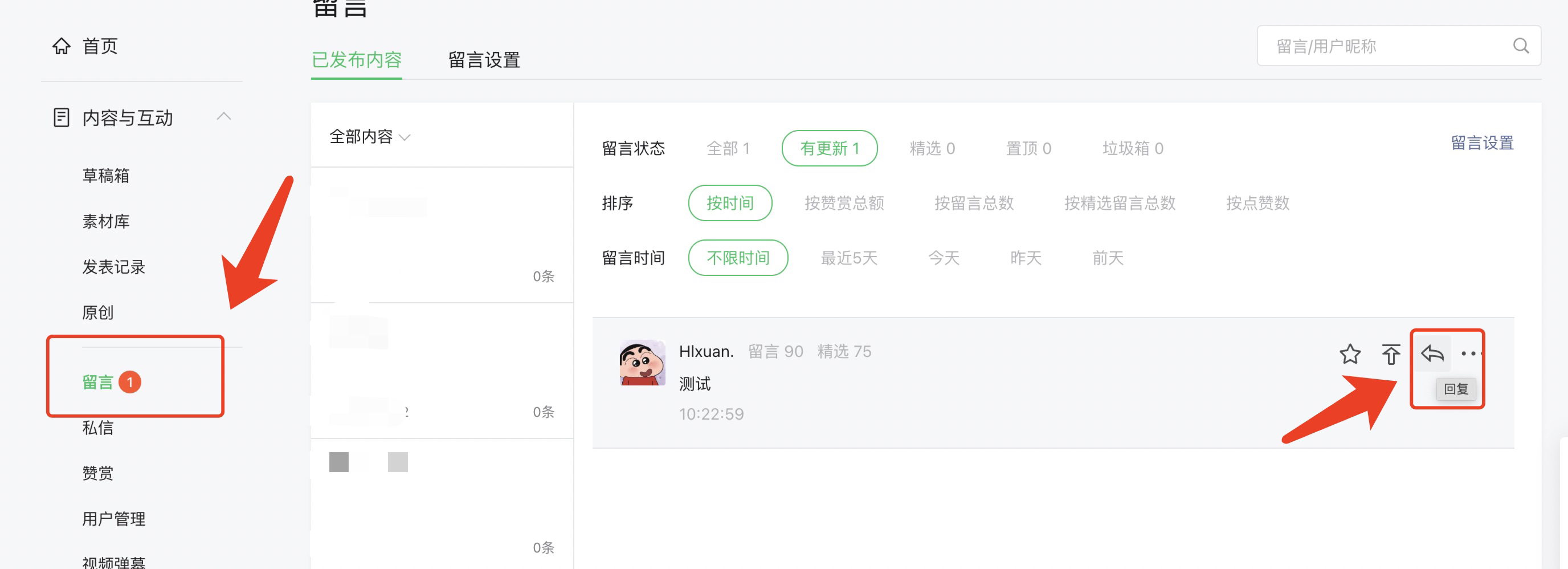Sort comments by 按点赞数
Screen dimensions: 1568x569
1257,203
